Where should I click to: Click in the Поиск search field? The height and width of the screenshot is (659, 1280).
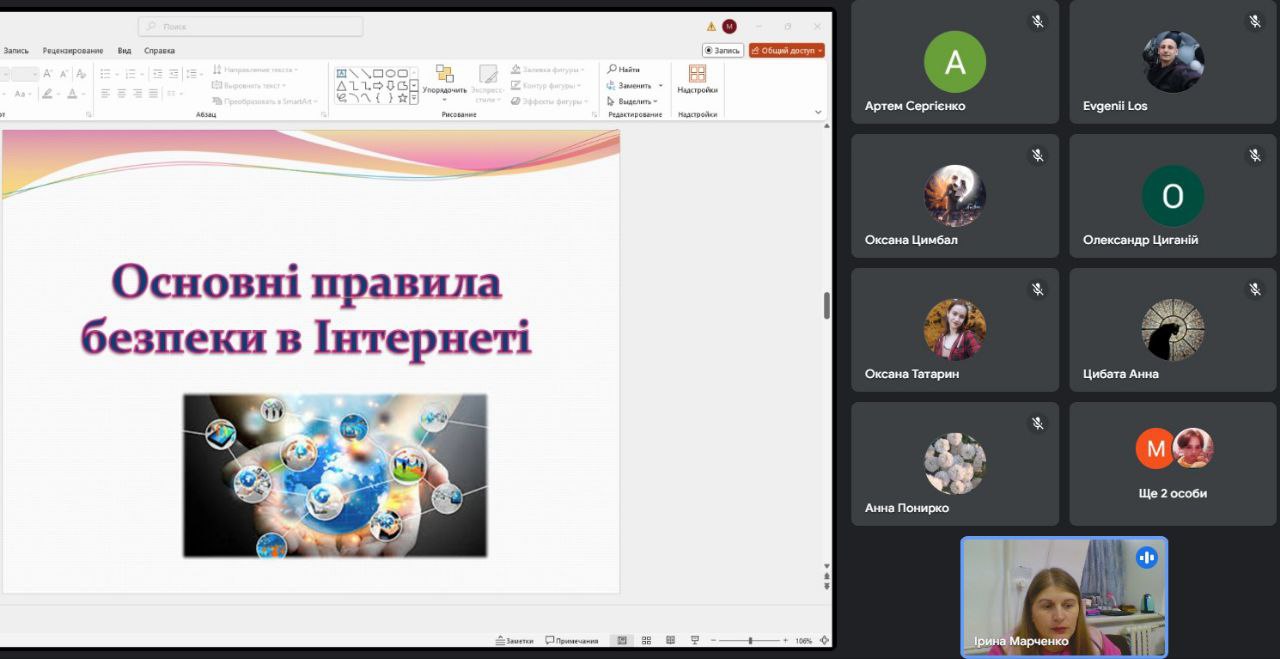tap(250, 26)
